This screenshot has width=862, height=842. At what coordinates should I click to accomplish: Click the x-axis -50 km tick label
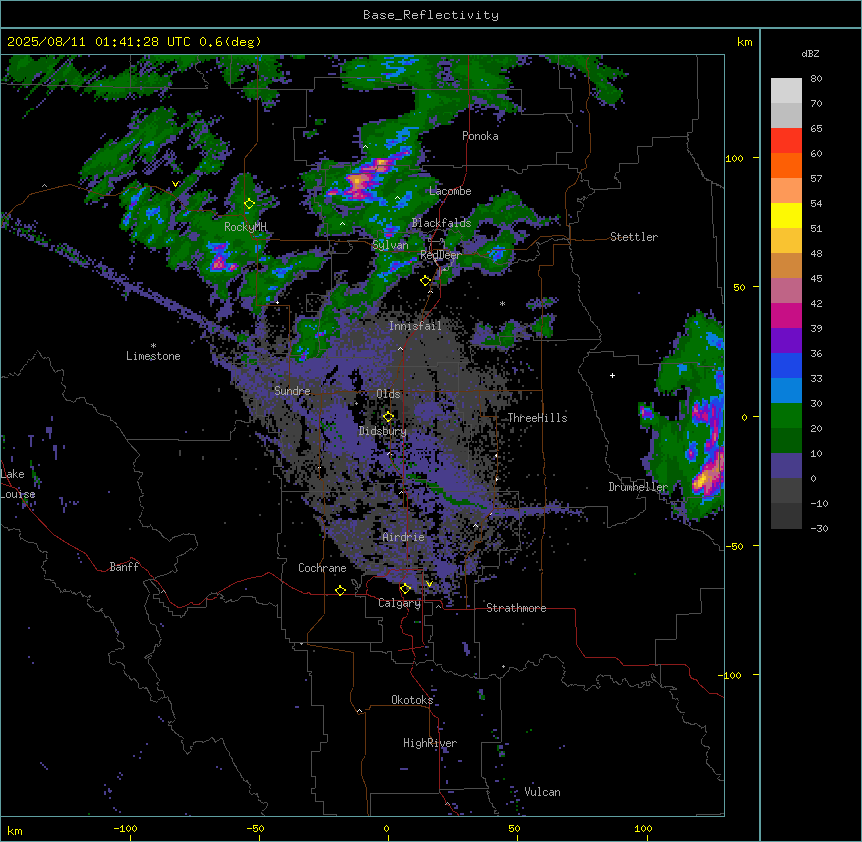point(255,828)
